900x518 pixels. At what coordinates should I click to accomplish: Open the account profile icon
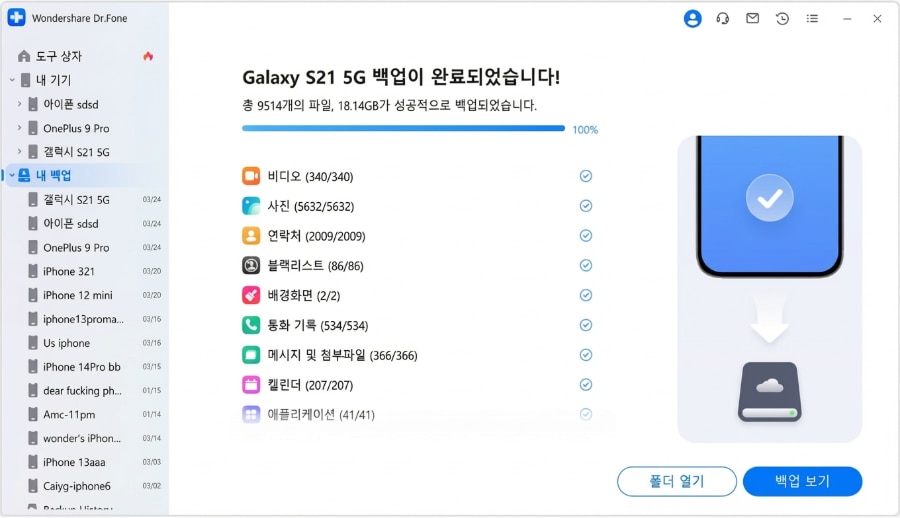[692, 19]
